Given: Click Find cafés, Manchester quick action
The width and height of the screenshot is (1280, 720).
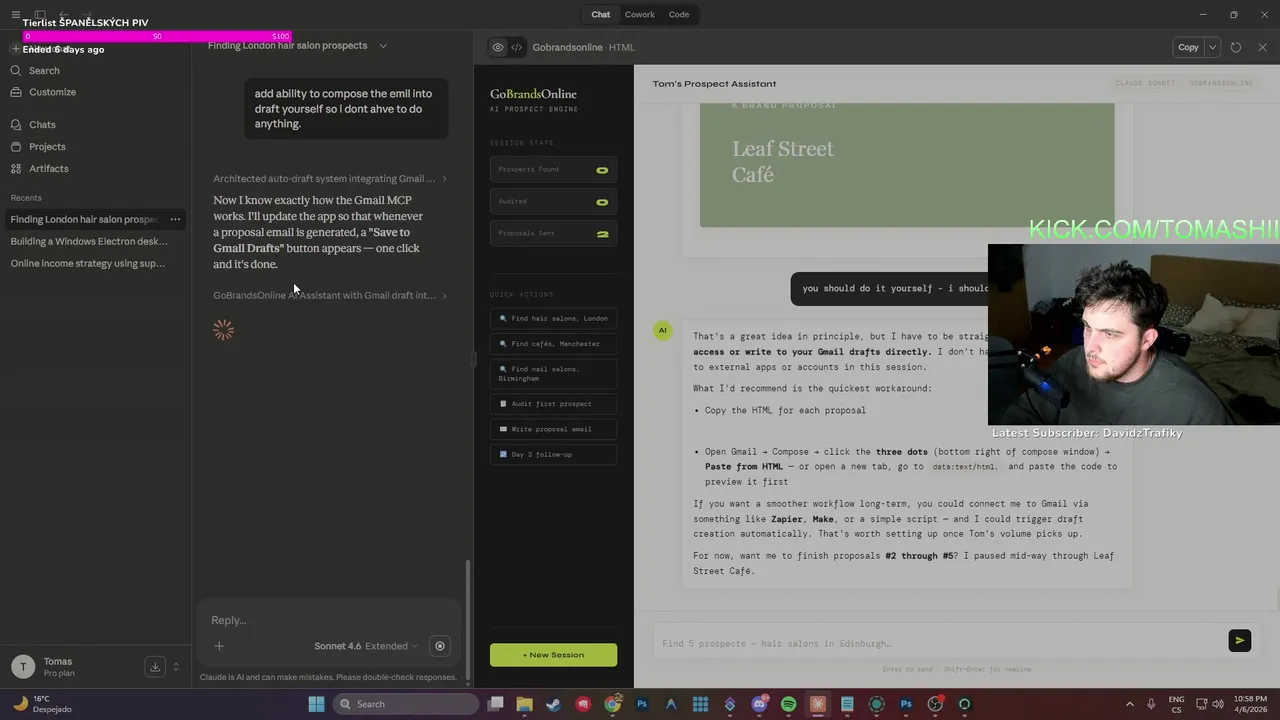Looking at the screenshot, I should 553,344.
